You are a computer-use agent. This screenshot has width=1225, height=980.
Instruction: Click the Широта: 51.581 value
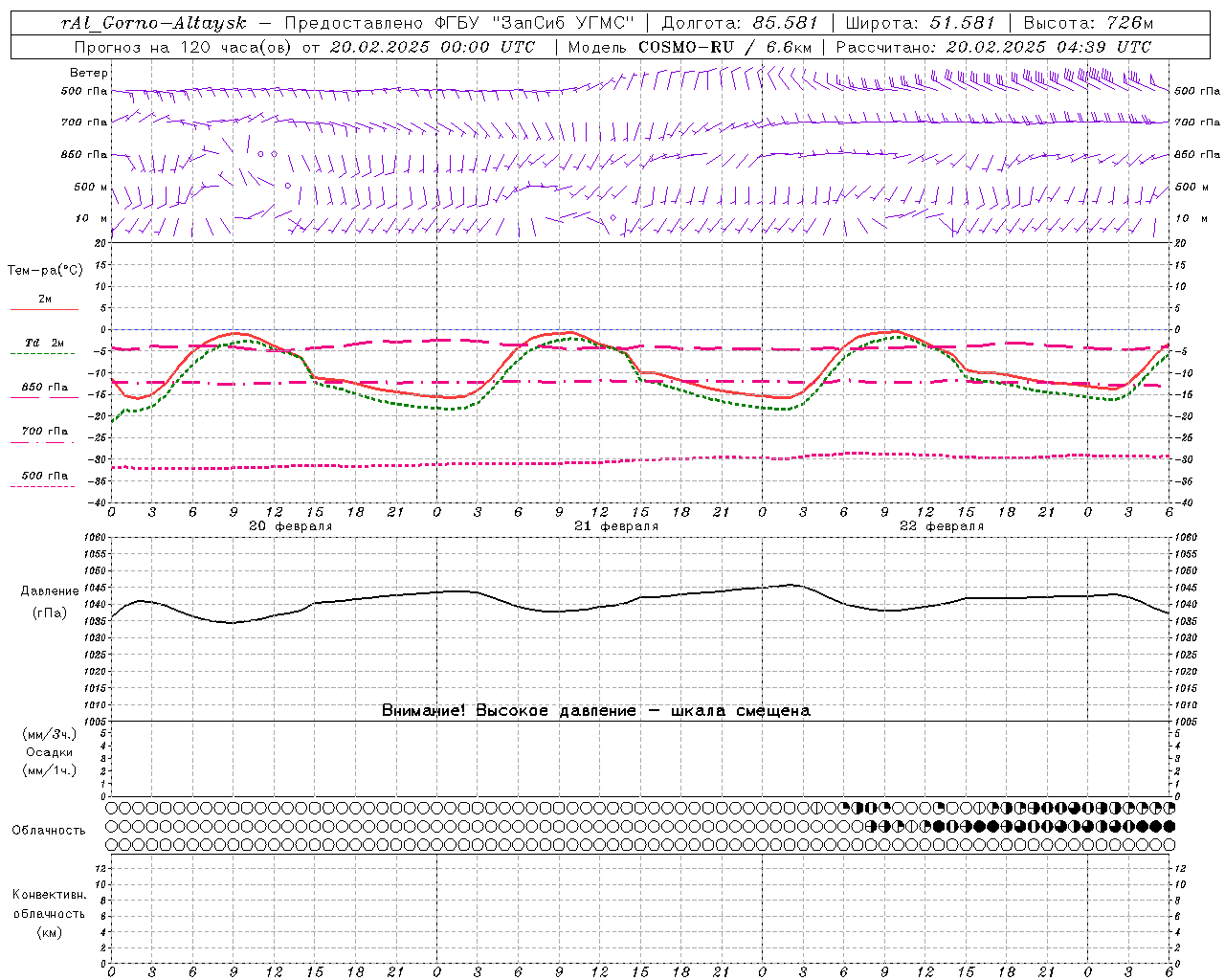[921, 23]
